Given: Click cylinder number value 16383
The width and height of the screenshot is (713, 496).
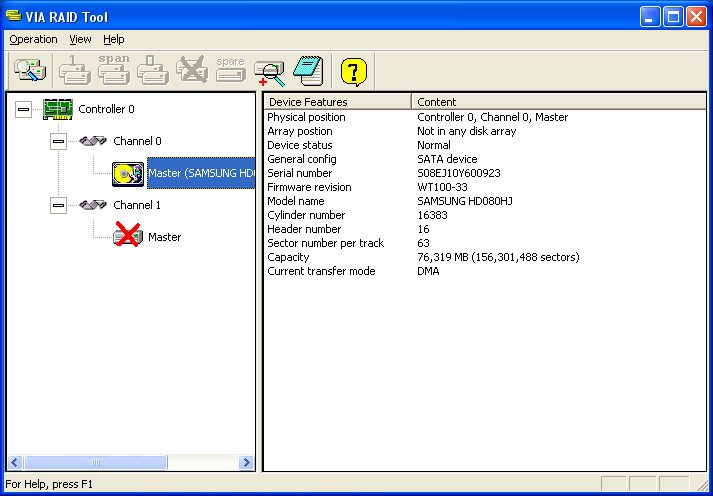Looking at the screenshot, I should pyautogui.click(x=432, y=215).
